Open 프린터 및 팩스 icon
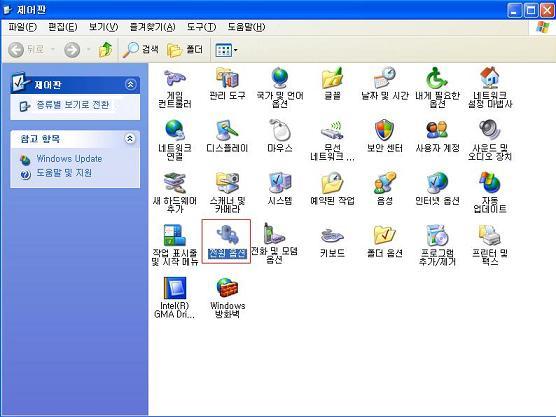 pyautogui.click(x=490, y=235)
